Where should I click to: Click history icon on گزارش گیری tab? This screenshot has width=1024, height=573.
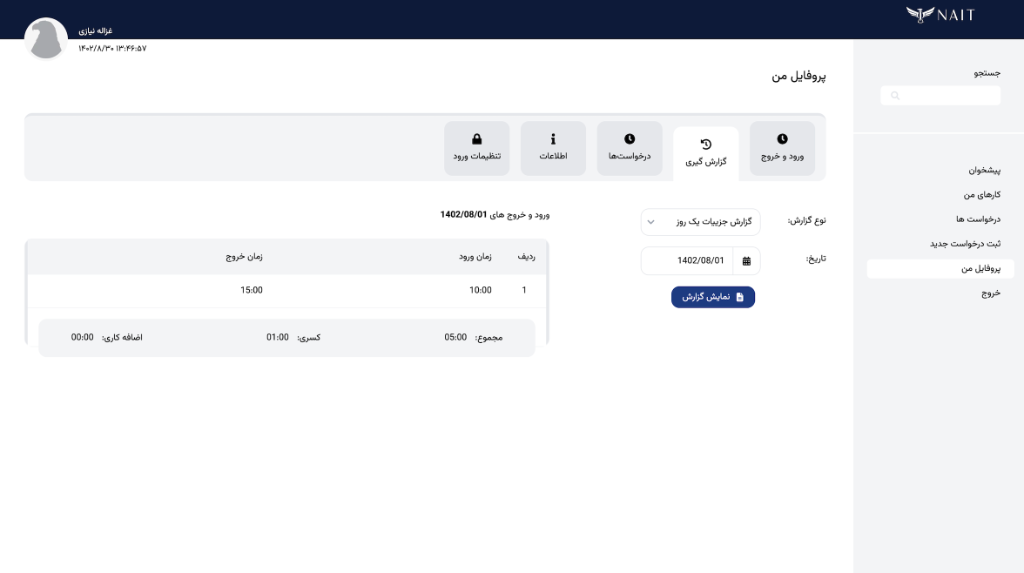coord(706,144)
